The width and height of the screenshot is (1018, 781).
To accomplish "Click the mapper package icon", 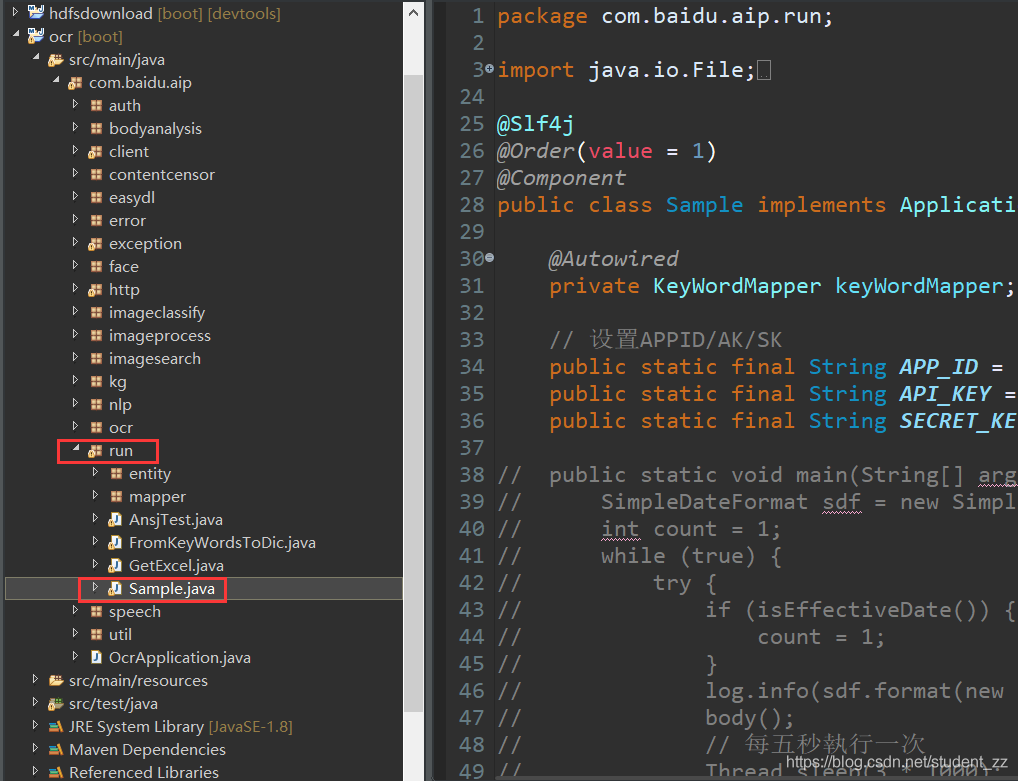I will click(x=116, y=497).
